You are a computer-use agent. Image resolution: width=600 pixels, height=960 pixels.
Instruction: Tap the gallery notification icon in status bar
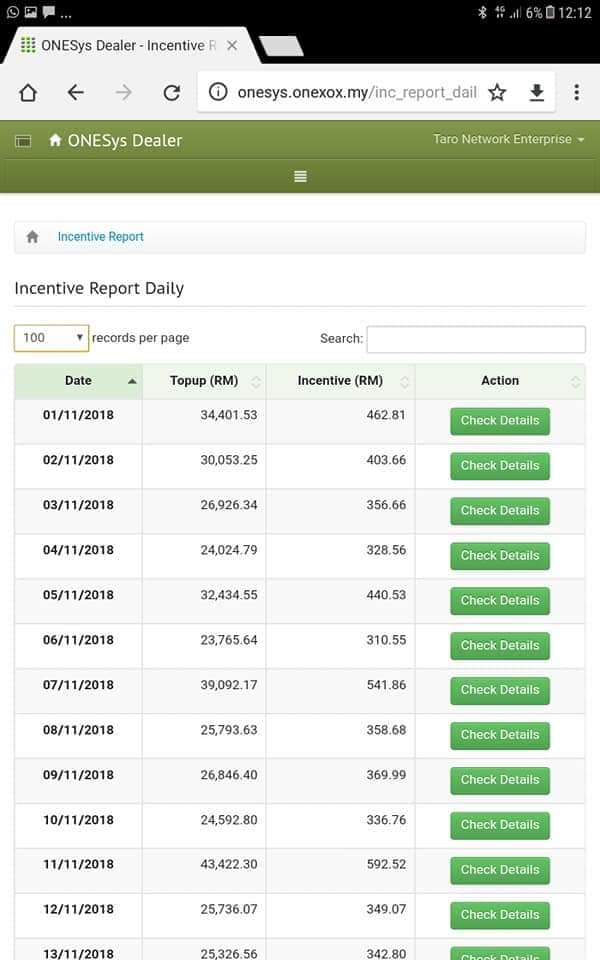pos(31,12)
